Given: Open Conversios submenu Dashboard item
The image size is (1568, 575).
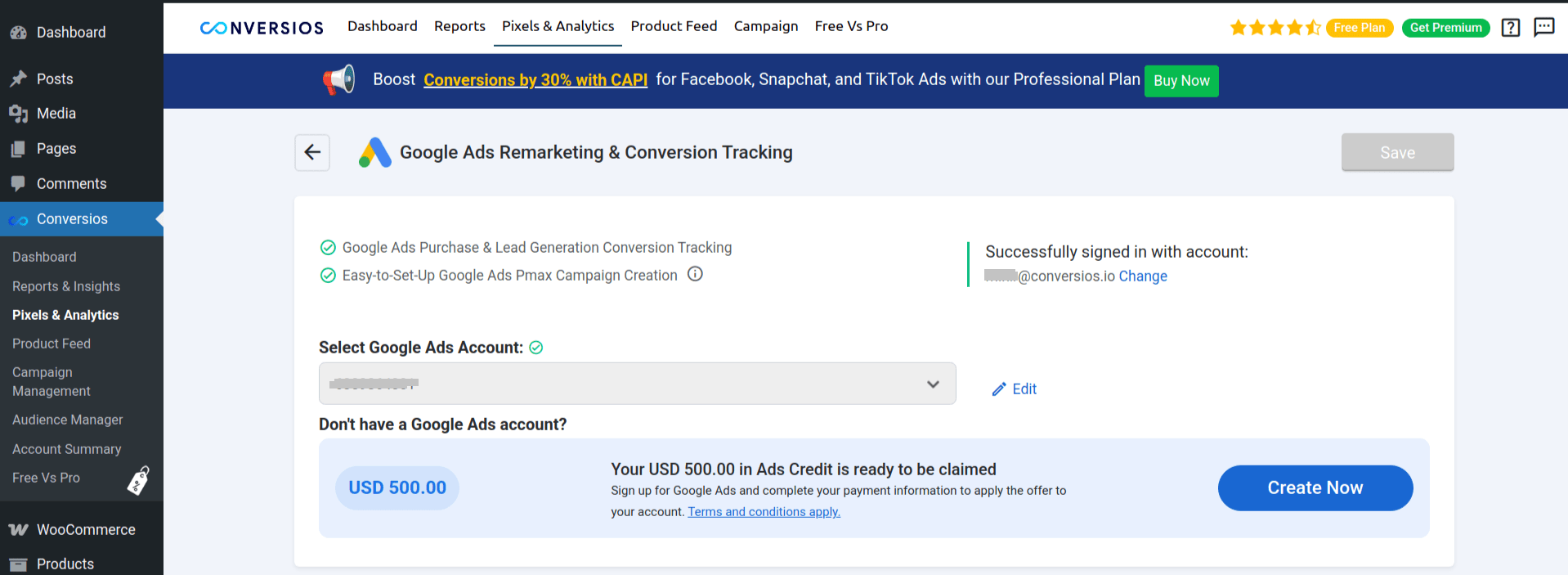Looking at the screenshot, I should pos(44,257).
